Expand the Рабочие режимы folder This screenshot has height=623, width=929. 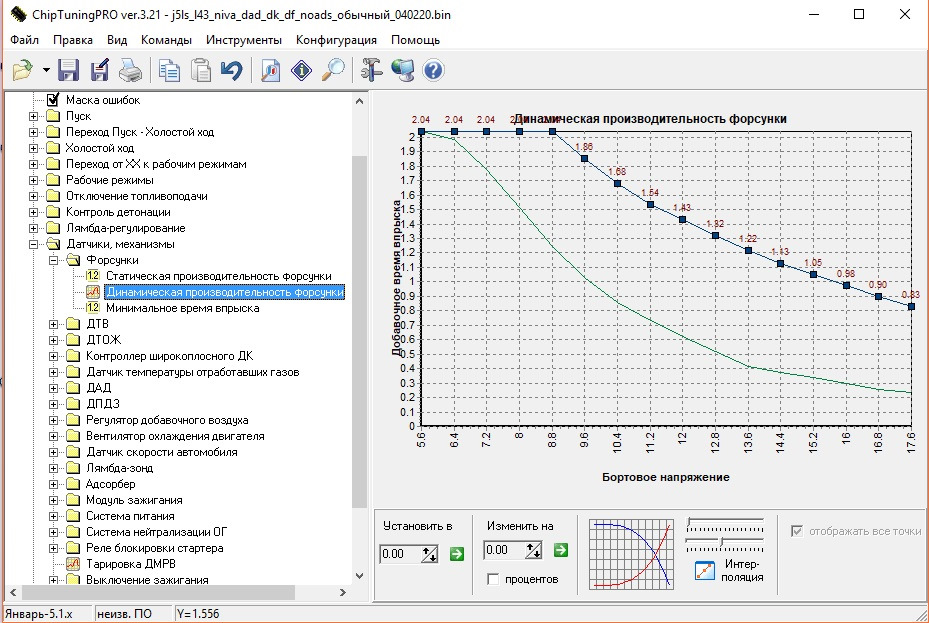tap(33, 180)
